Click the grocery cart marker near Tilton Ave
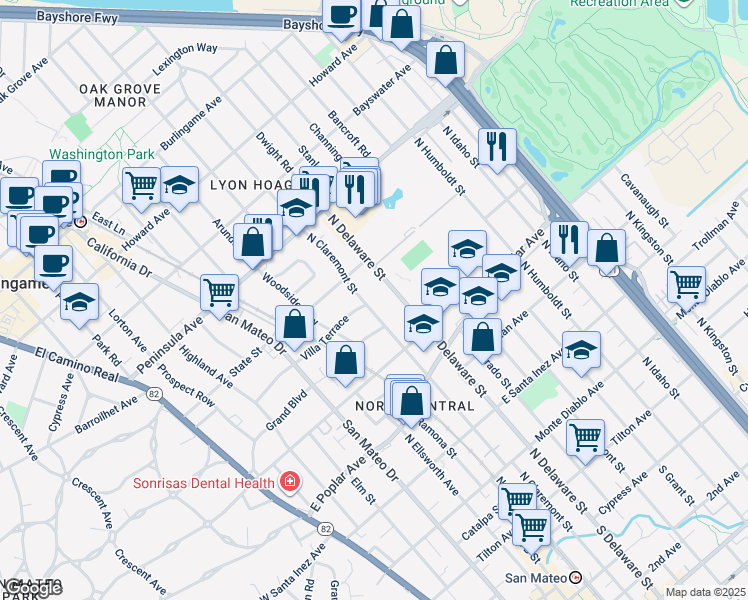The height and width of the screenshot is (600, 748). click(x=530, y=525)
